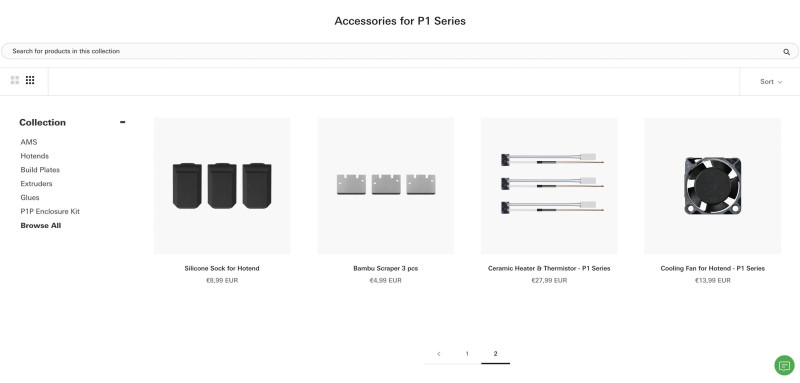Switch to dense three-column grid view
Image resolution: width=800 pixels, height=383 pixels.
coord(30,80)
